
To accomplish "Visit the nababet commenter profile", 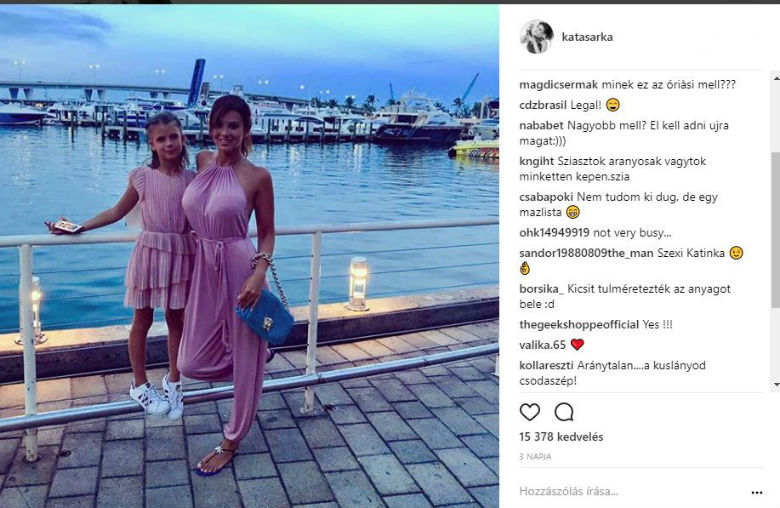I will click(541, 125).
